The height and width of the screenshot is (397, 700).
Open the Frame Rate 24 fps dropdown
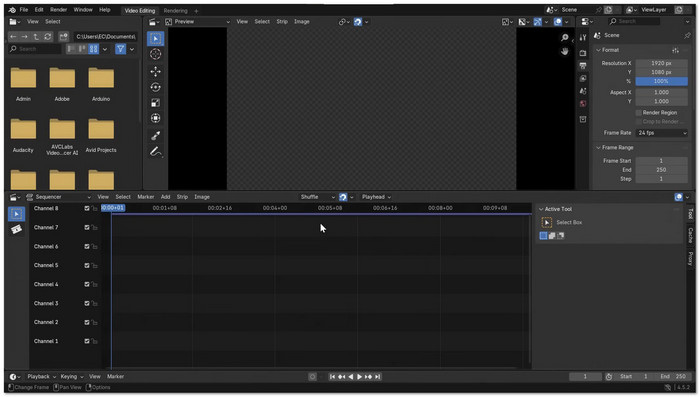pos(662,133)
